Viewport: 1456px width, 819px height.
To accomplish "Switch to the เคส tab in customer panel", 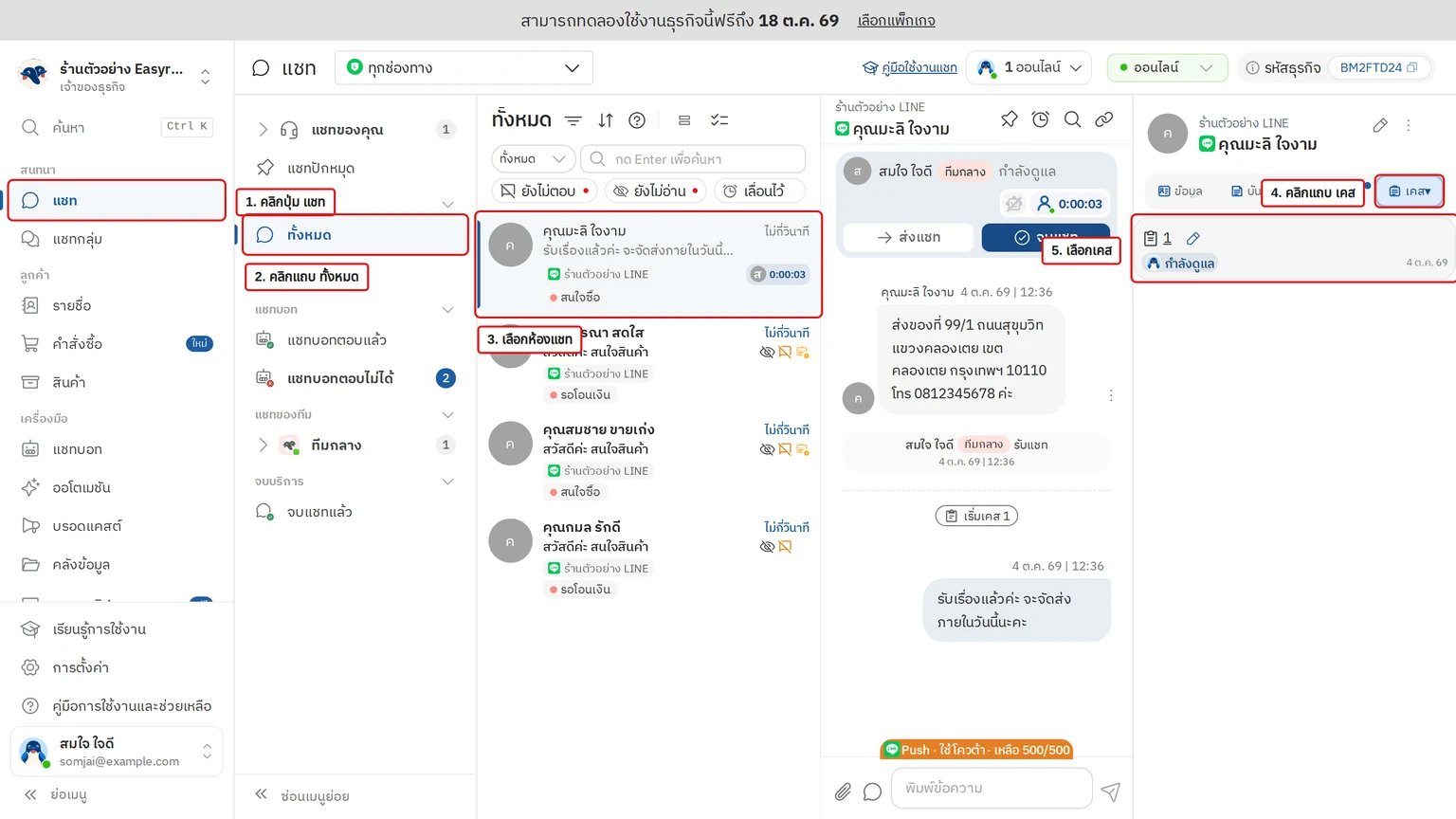I will point(1410,191).
